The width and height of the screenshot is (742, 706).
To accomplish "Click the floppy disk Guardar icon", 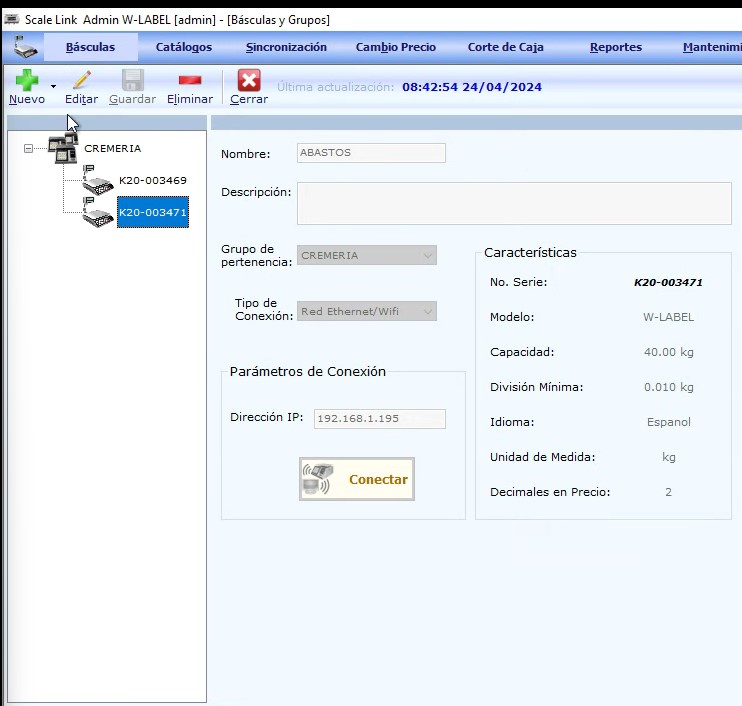I will [132, 80].
